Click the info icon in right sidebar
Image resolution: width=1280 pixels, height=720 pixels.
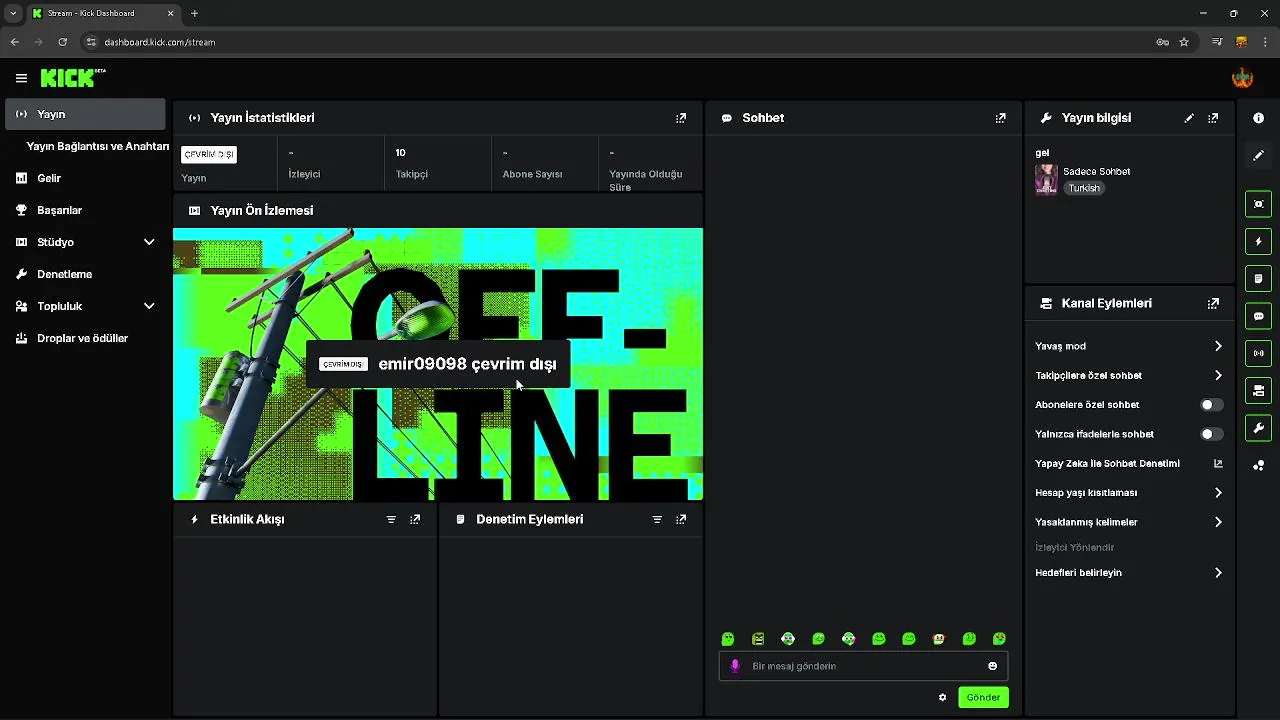[x=1258, y=118]
